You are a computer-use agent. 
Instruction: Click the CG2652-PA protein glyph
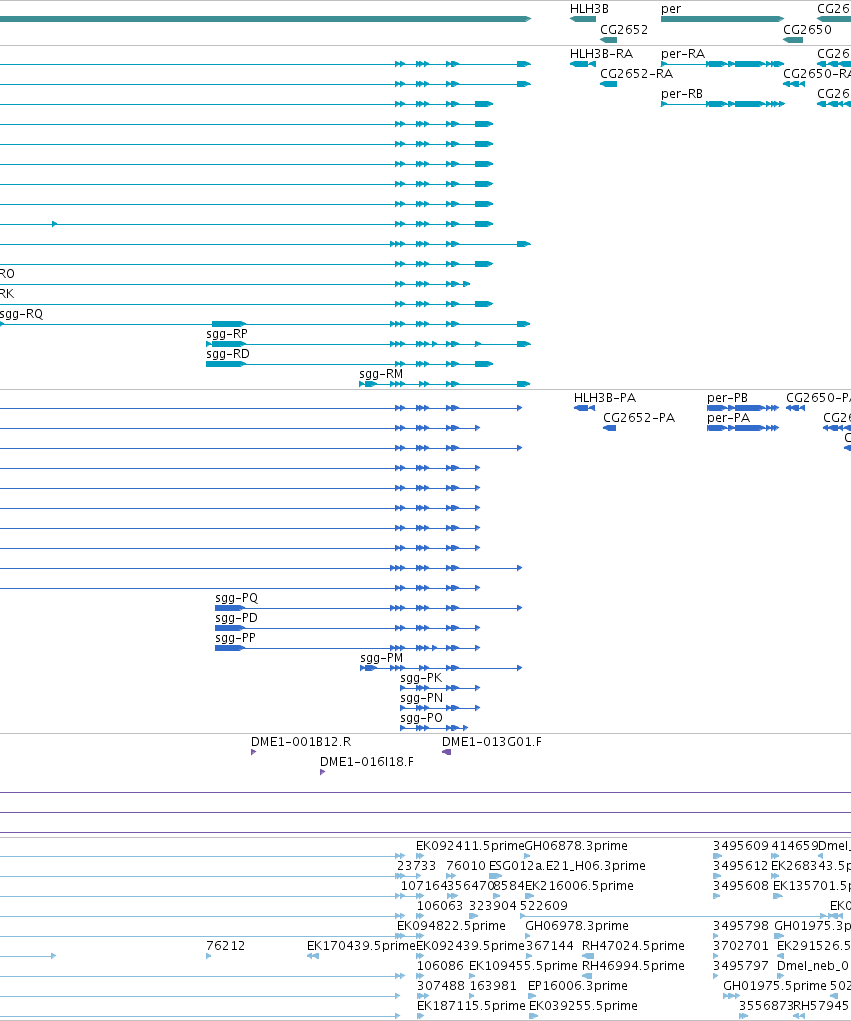click(609, 428)
